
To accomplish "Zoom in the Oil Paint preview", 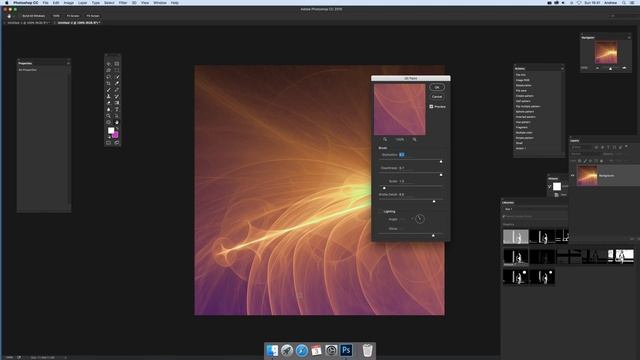I will 414,140.
